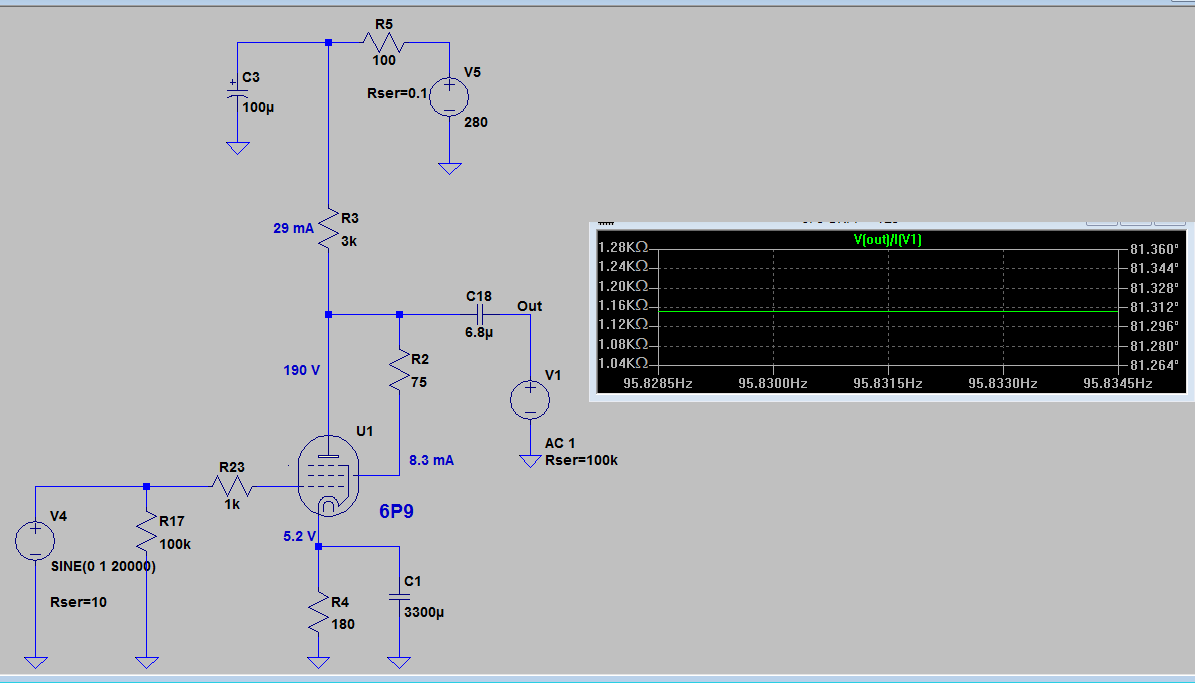Select the V5 voltage source symbol

(x=450, y=96)
